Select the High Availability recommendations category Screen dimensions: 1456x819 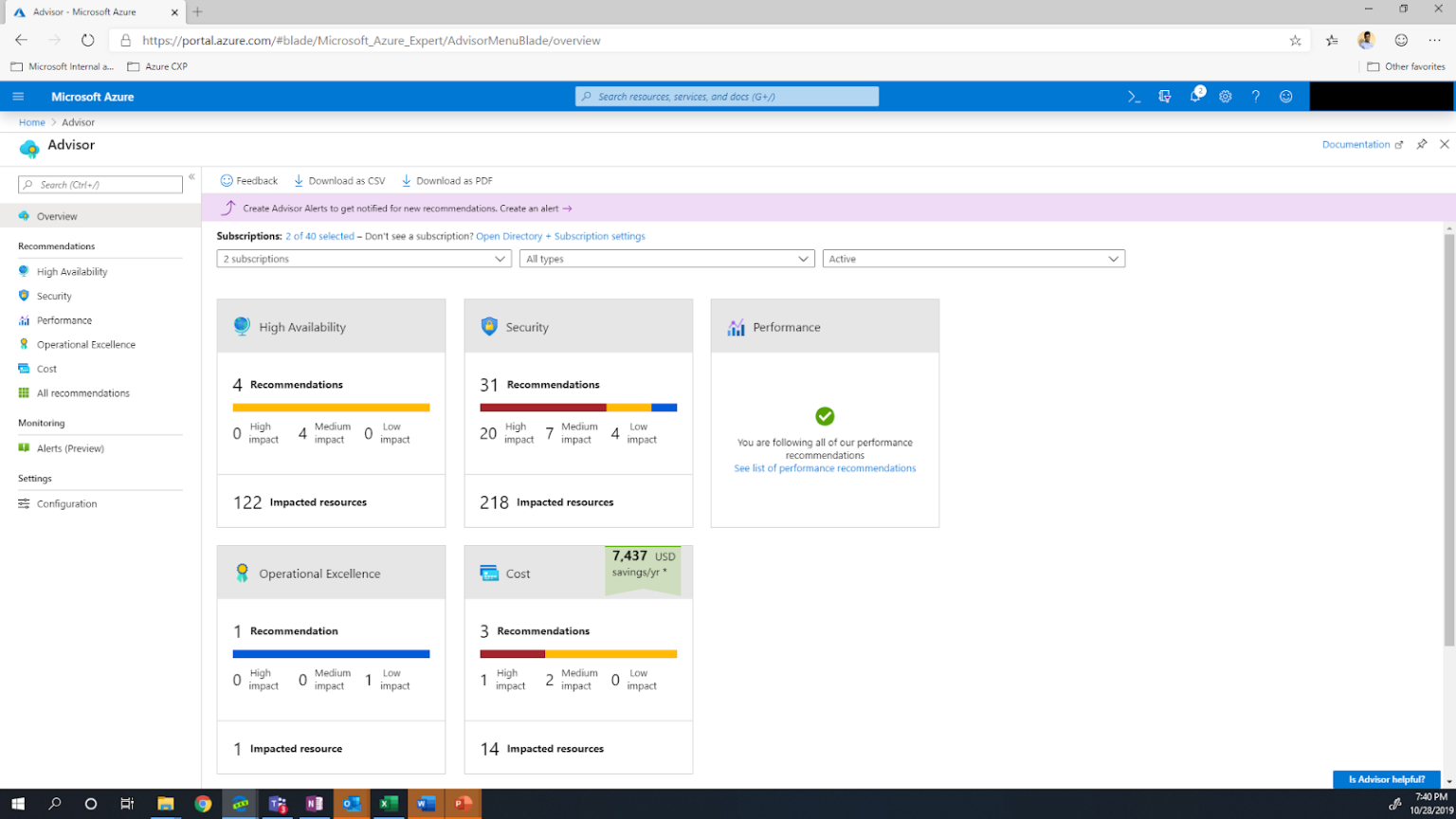point(71,271)
